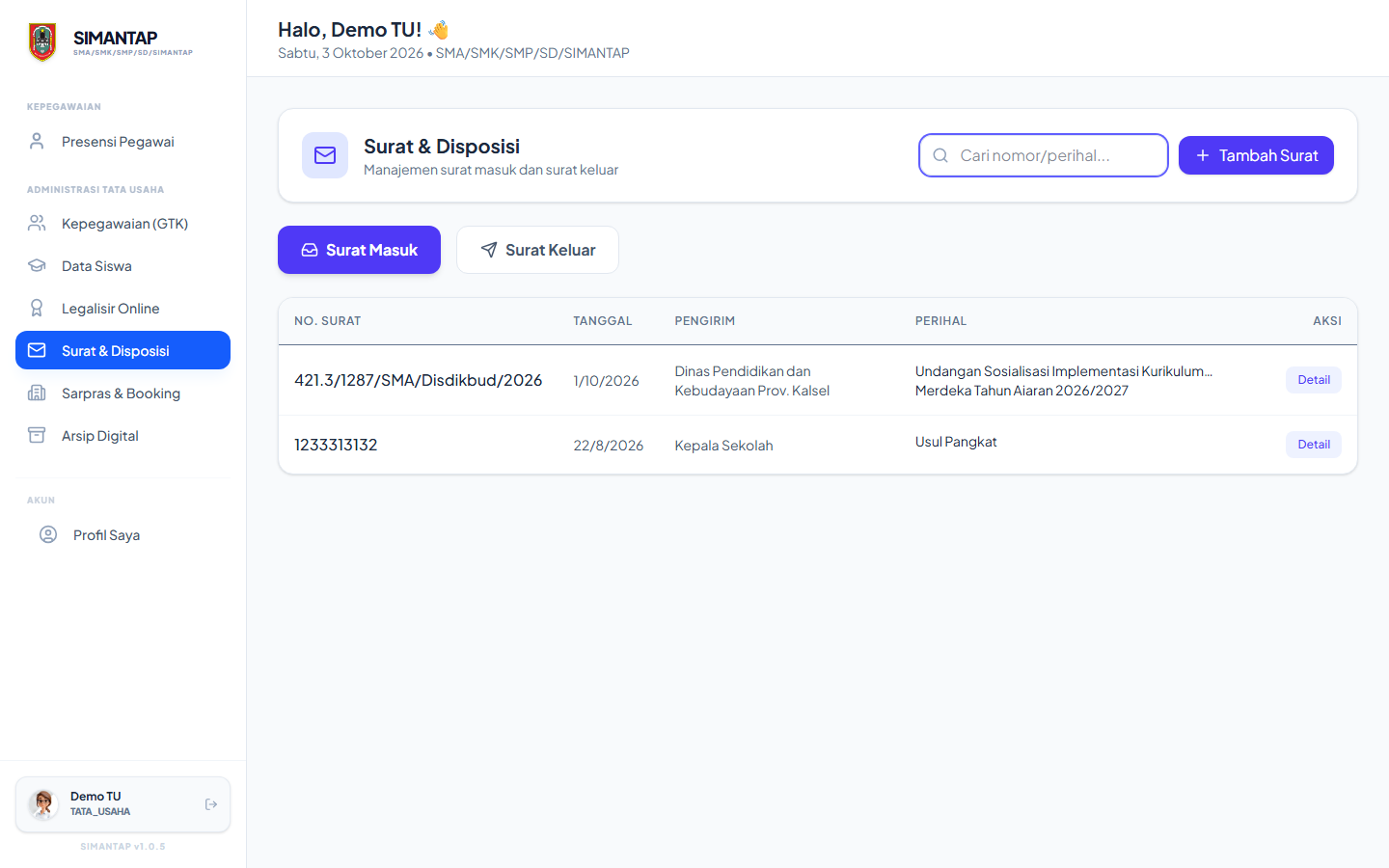1389x868 pixels.
Task: Click sender Dinas Pendidikan dan Kebudayaan Prov. Kalsel
Action: 752,381
